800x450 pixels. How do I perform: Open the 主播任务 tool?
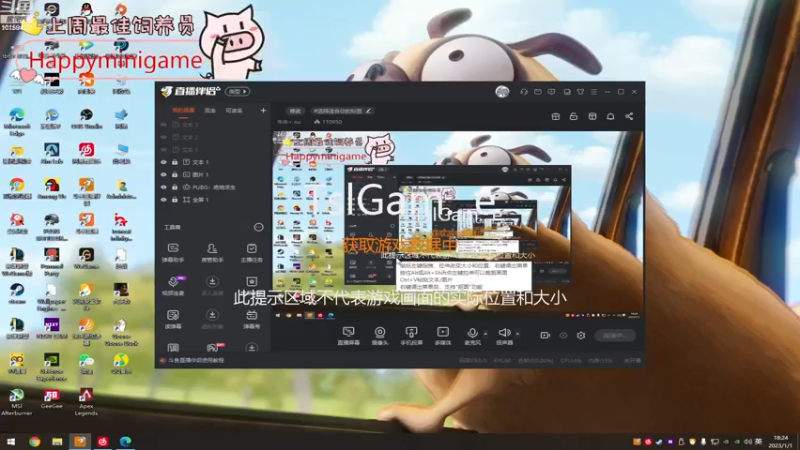point(252,253)
